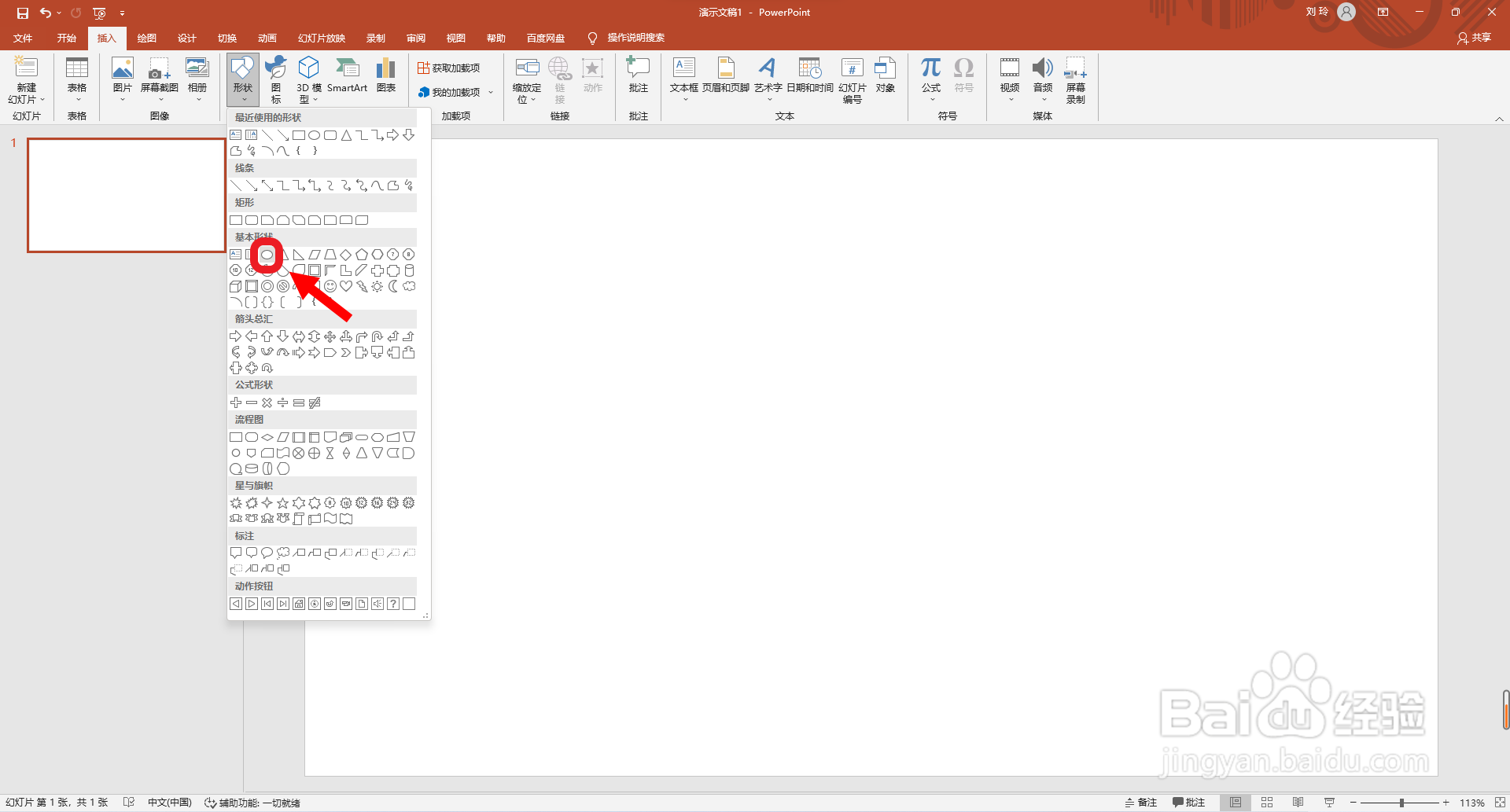Image resolution: width=1510 pixels, height=812 pixels.
Task: Open the 幻灯片放映 tab
Action: (x=322, y=38)
